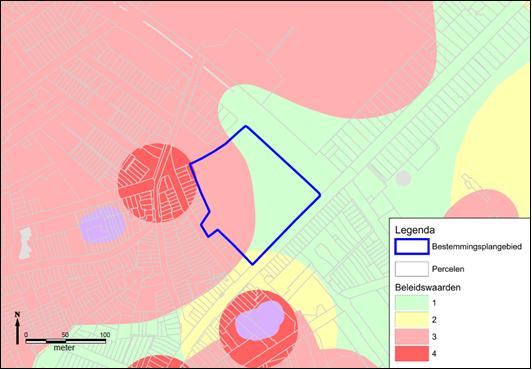Viewport: 532px width, 370px height.
Task: Click the small grey circle on the map
Action: click(403, 179)
